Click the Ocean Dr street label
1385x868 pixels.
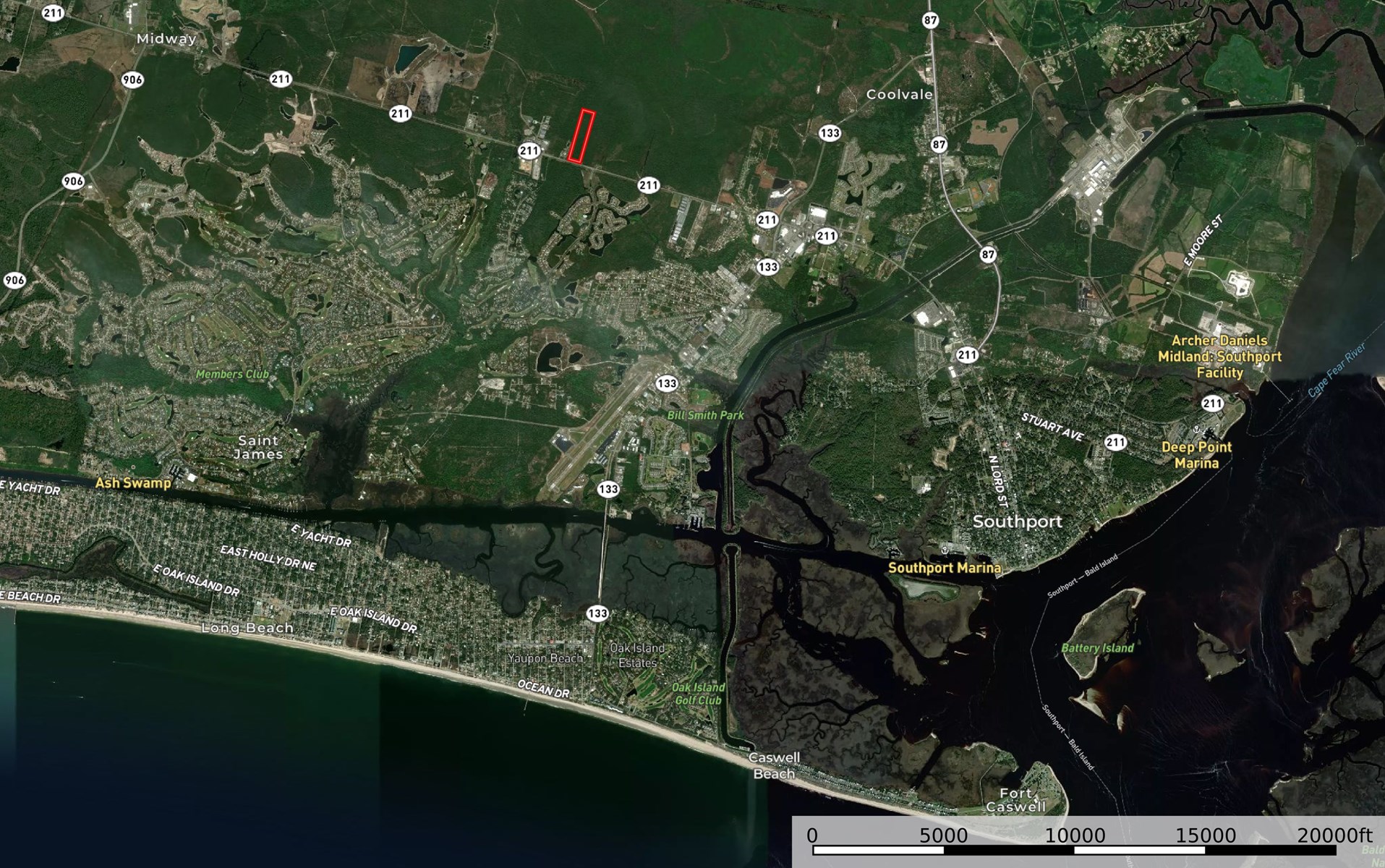coord(543,689)
